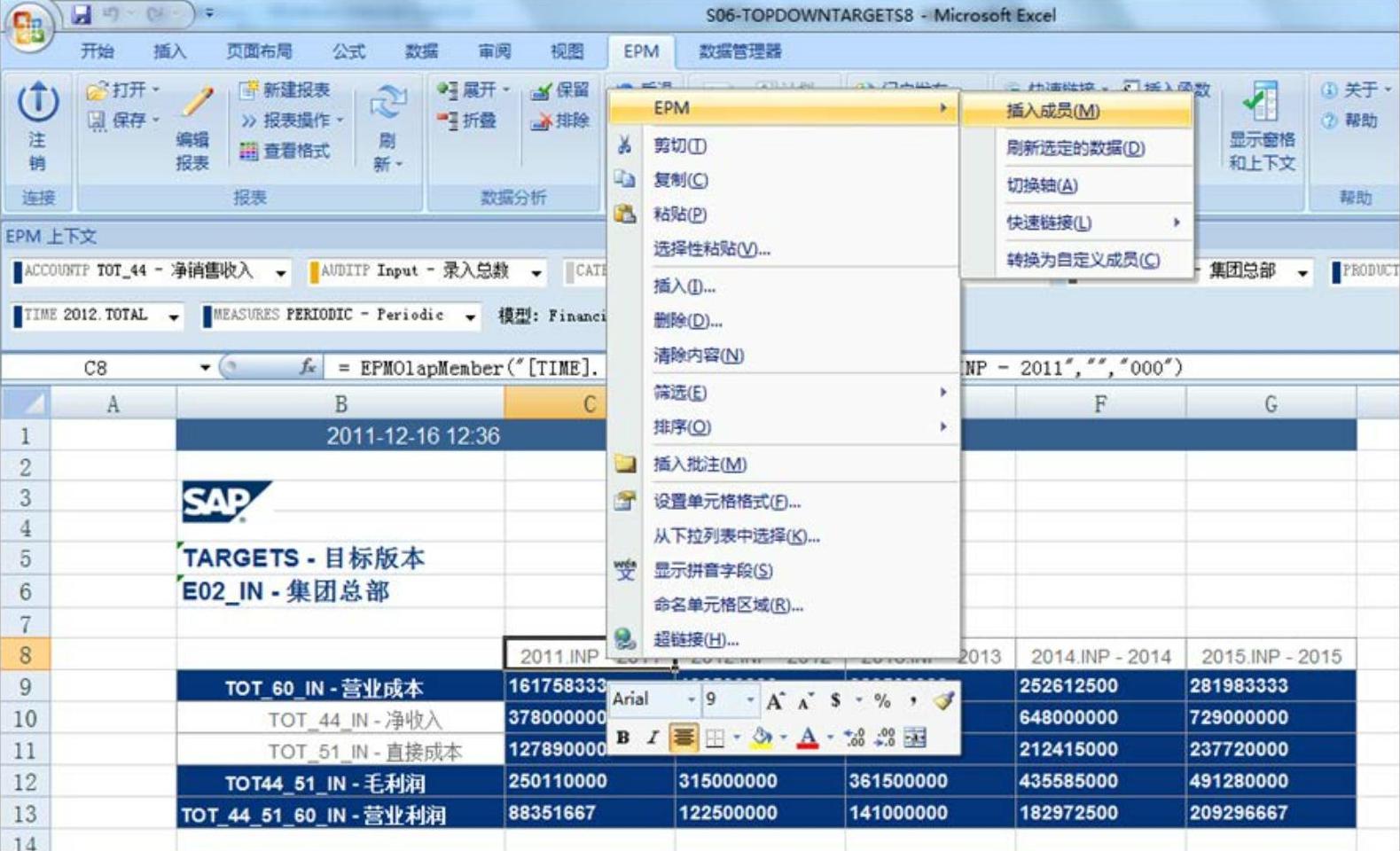Image resolution: width=1400 pixels, height=851 pixels.
Task: Click Grow Font icon in mini toolbar
Action: (x=775, y=701)
